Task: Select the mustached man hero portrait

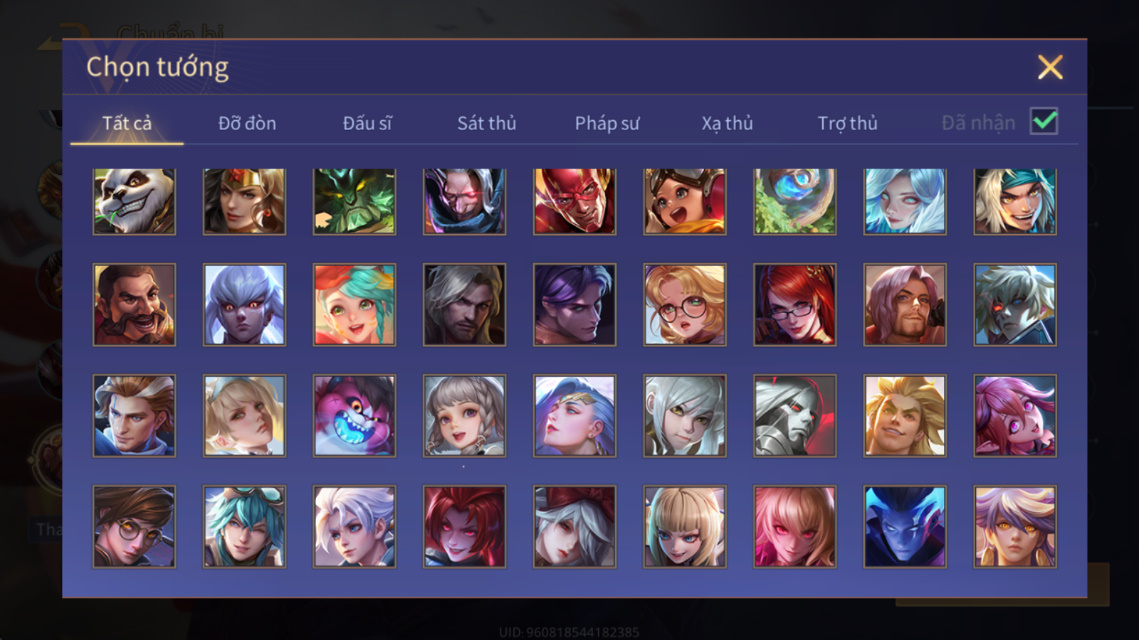Action: point(134,304)
